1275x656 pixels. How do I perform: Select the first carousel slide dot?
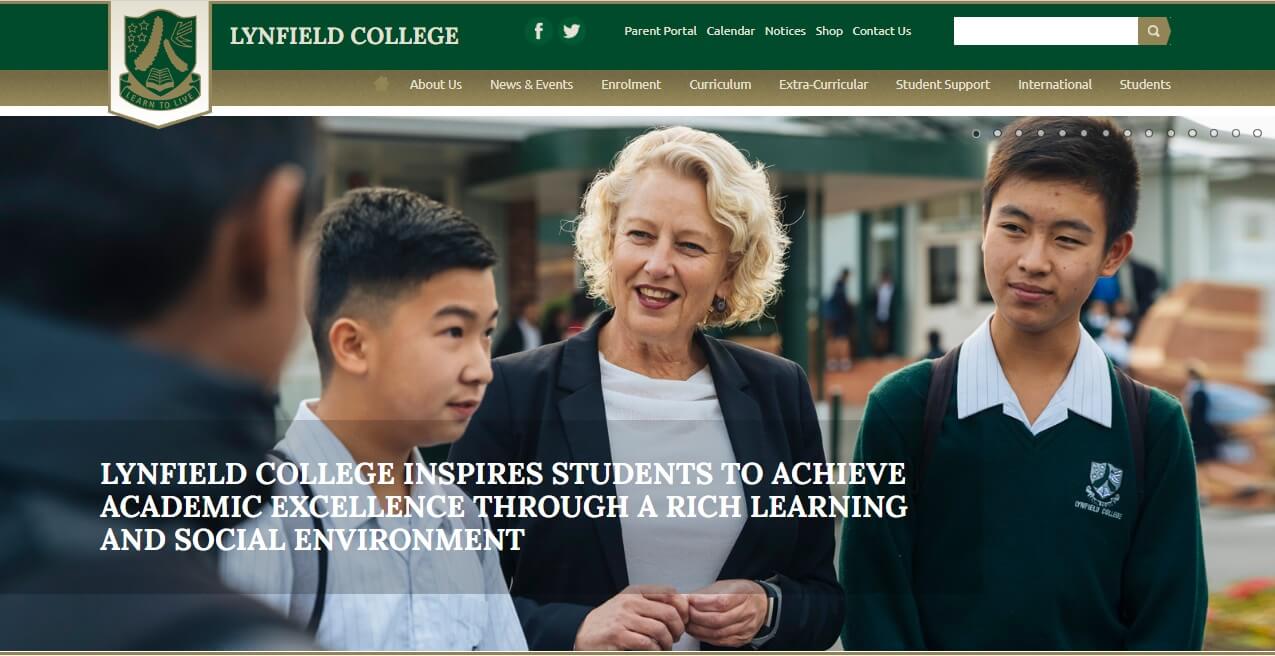coord(976,133)
